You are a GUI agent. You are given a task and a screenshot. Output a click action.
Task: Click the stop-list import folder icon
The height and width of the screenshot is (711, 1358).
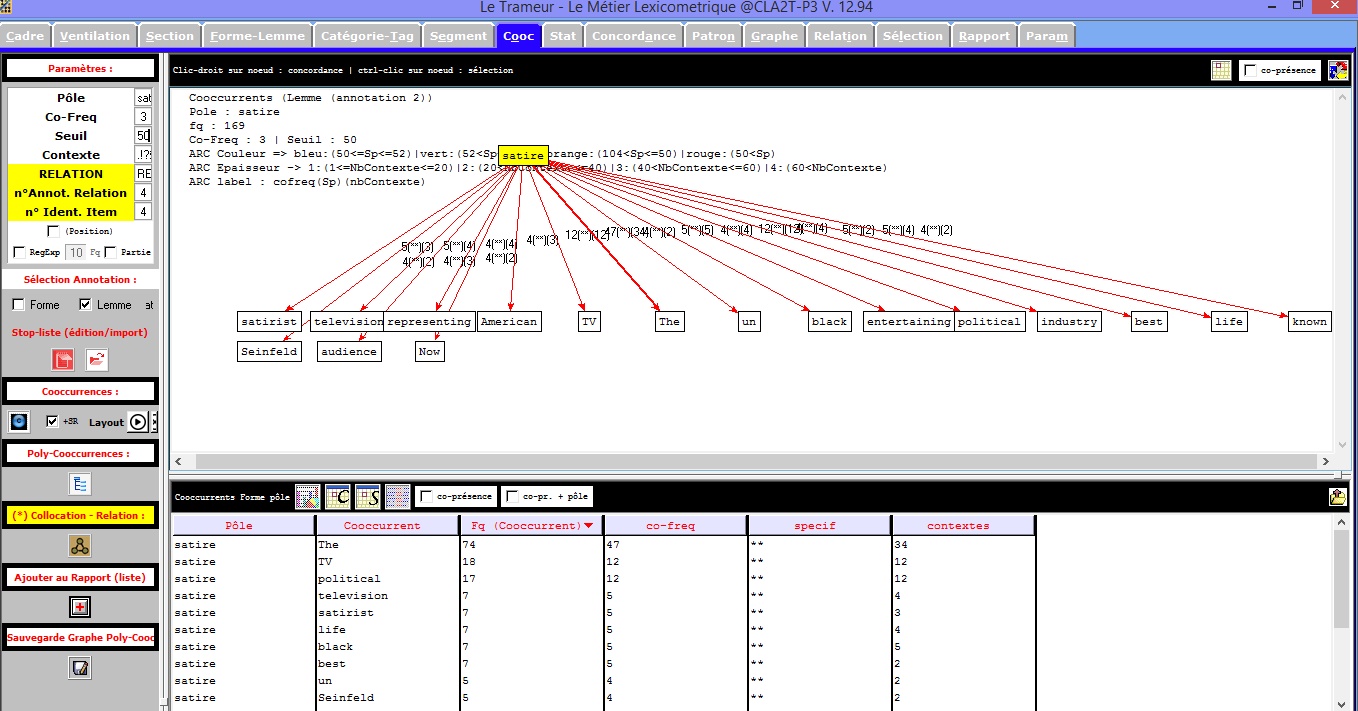point(97,360)
